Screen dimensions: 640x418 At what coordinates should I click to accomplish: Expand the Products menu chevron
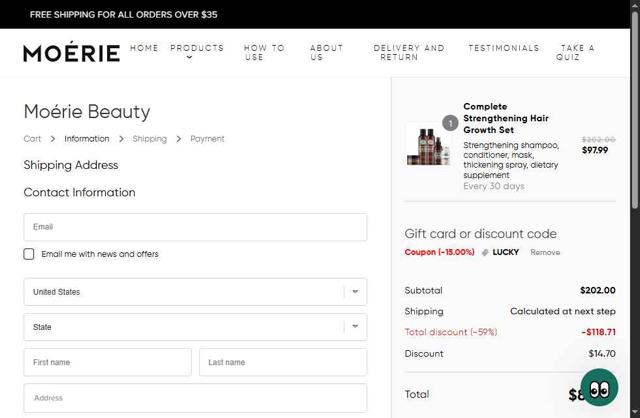click(189, 58)
